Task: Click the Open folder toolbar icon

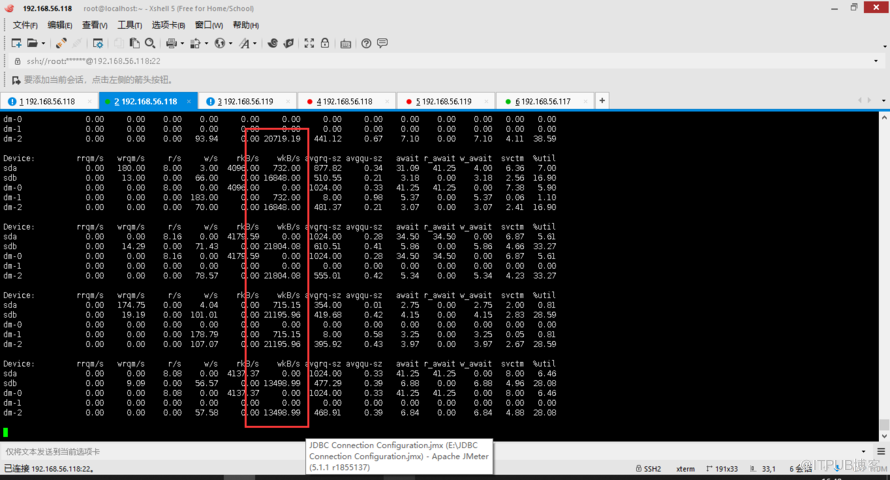Action: (x=33, y=43)
